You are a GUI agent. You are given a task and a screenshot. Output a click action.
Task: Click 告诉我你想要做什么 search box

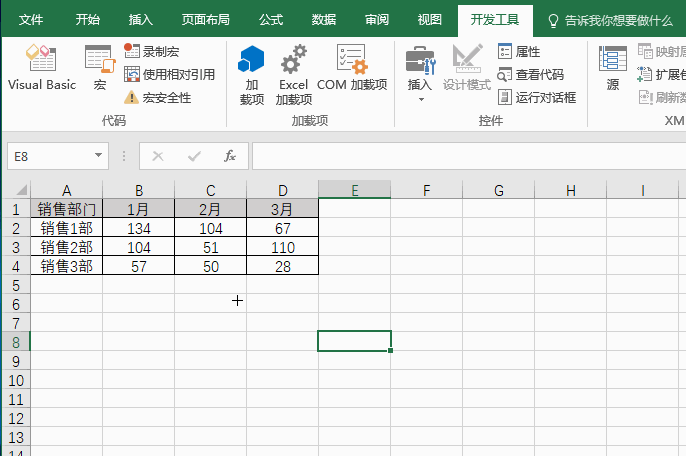[610, 20]
